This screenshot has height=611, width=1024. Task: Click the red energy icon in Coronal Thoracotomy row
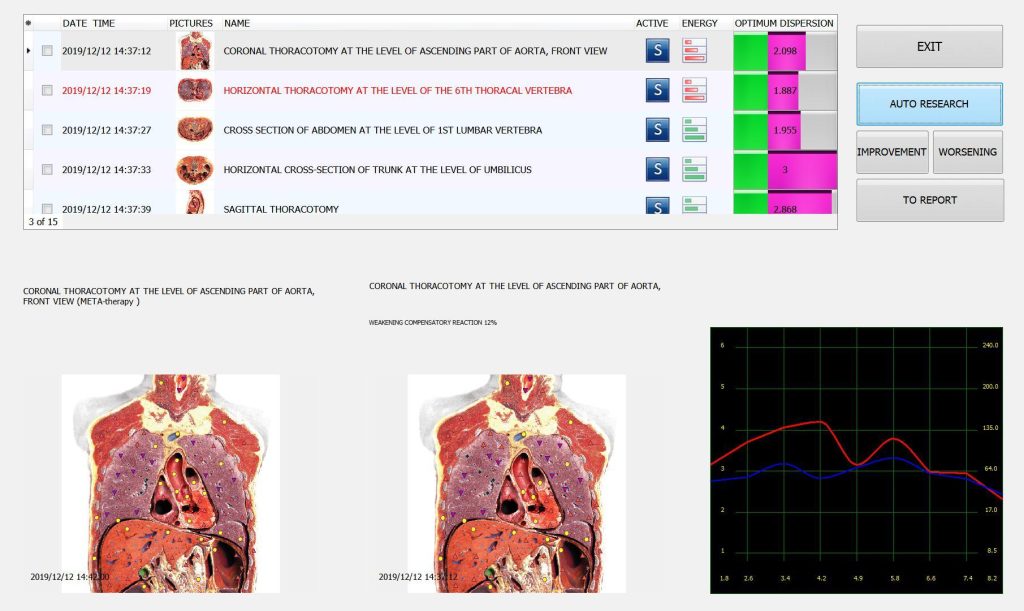pyautogui.click(x=694, y=51)
